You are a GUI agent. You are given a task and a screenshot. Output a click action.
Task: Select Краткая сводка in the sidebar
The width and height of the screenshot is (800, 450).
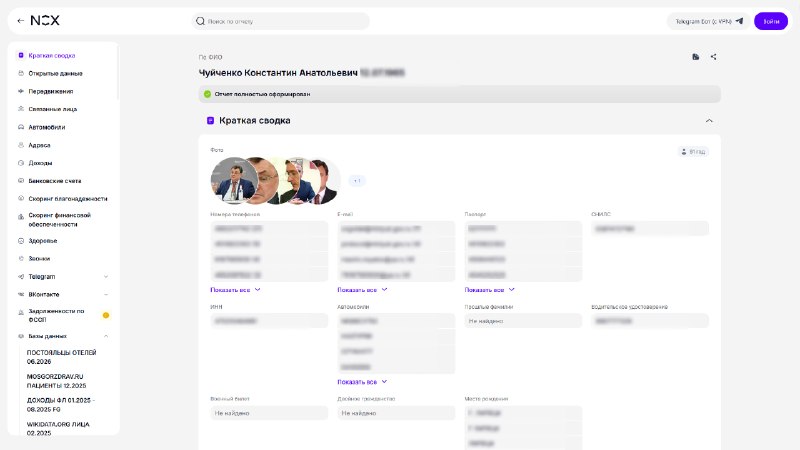[x=52, y=56]
